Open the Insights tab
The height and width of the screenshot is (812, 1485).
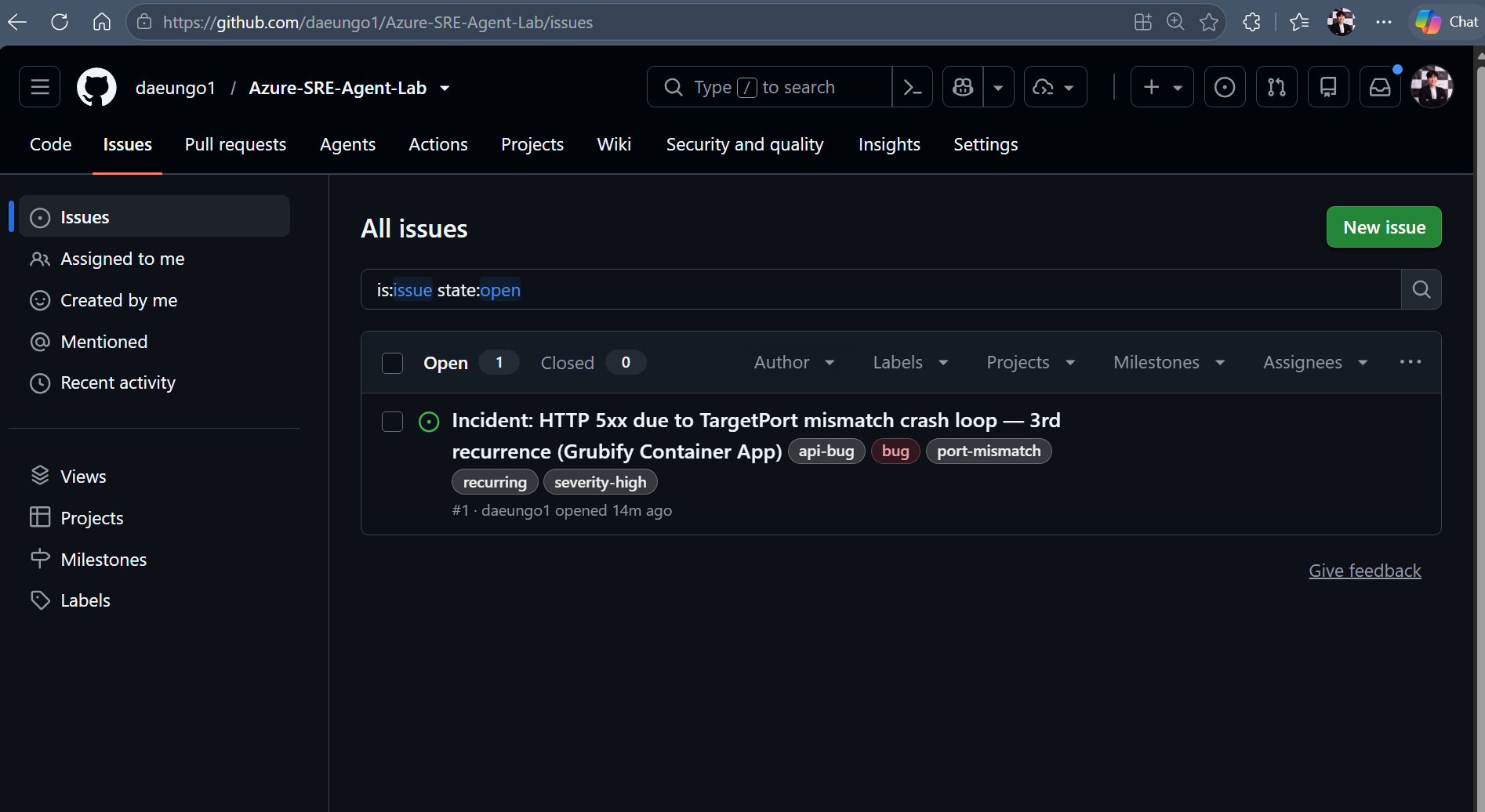(x=889, y=144)
